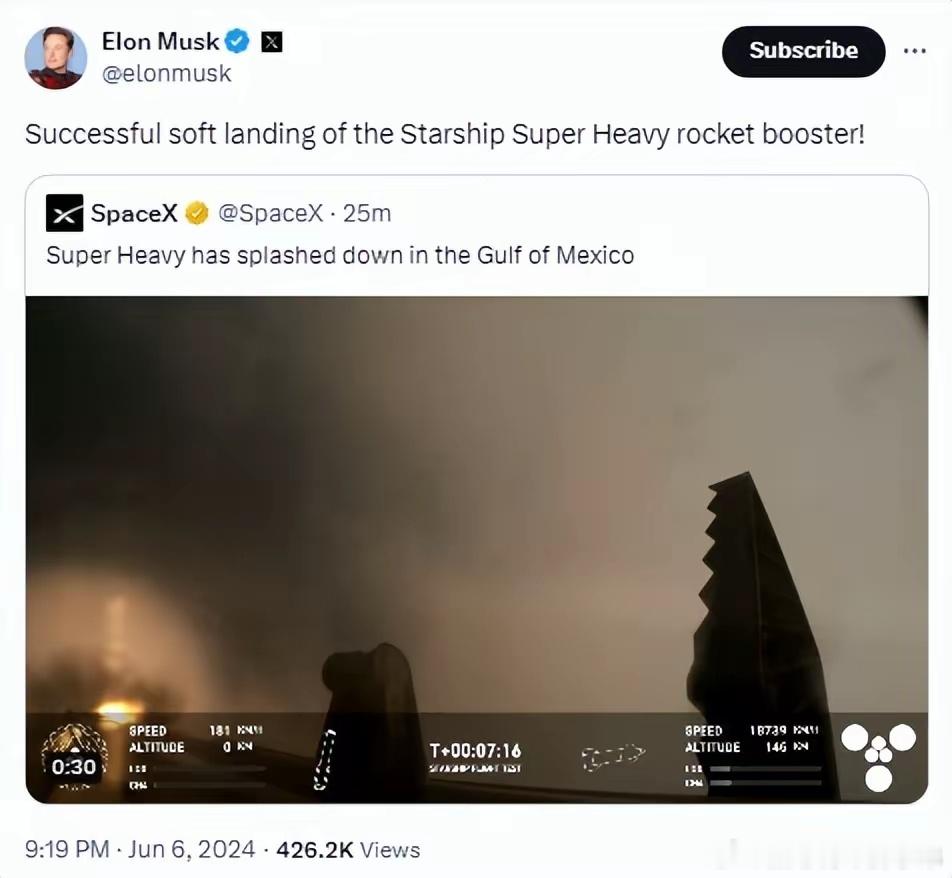Click the blue verified badge beside Elon Musk
The image size is (952, 878).
(237, 42)
